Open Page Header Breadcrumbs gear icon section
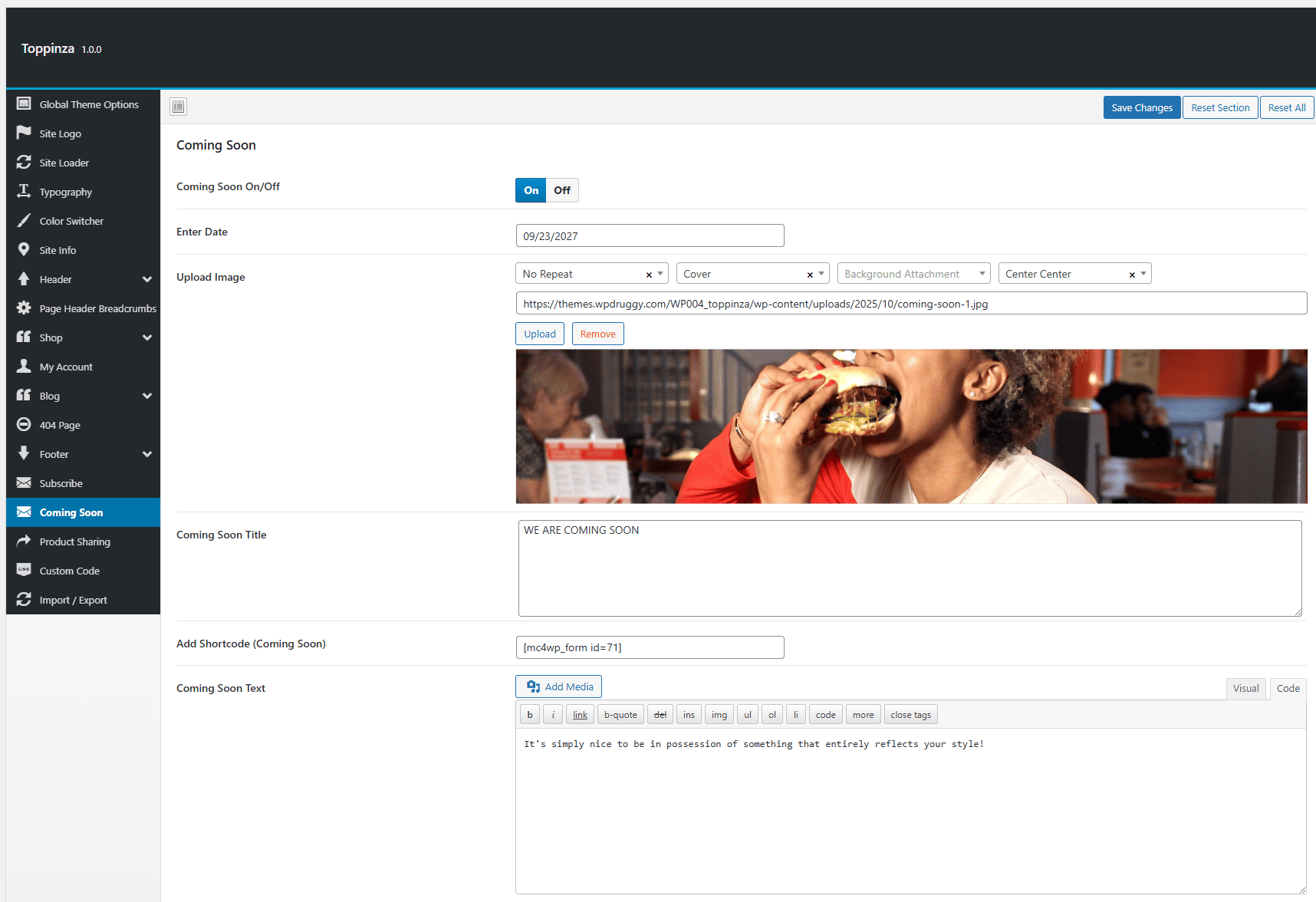The image size is (1316, 902). pos(24,308)
